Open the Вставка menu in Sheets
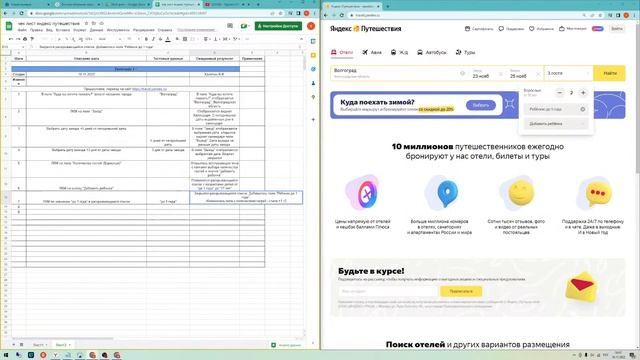Image resolution: width=640 pixels, height=360 pixels. pyautogui.click(x=62, y=30)
